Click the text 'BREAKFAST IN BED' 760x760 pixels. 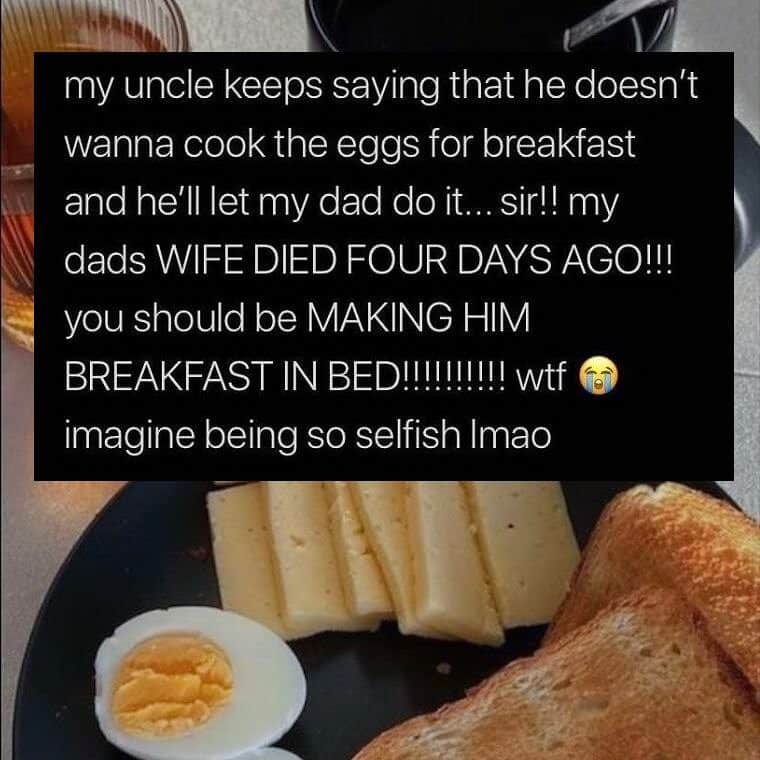pos(231,376)
